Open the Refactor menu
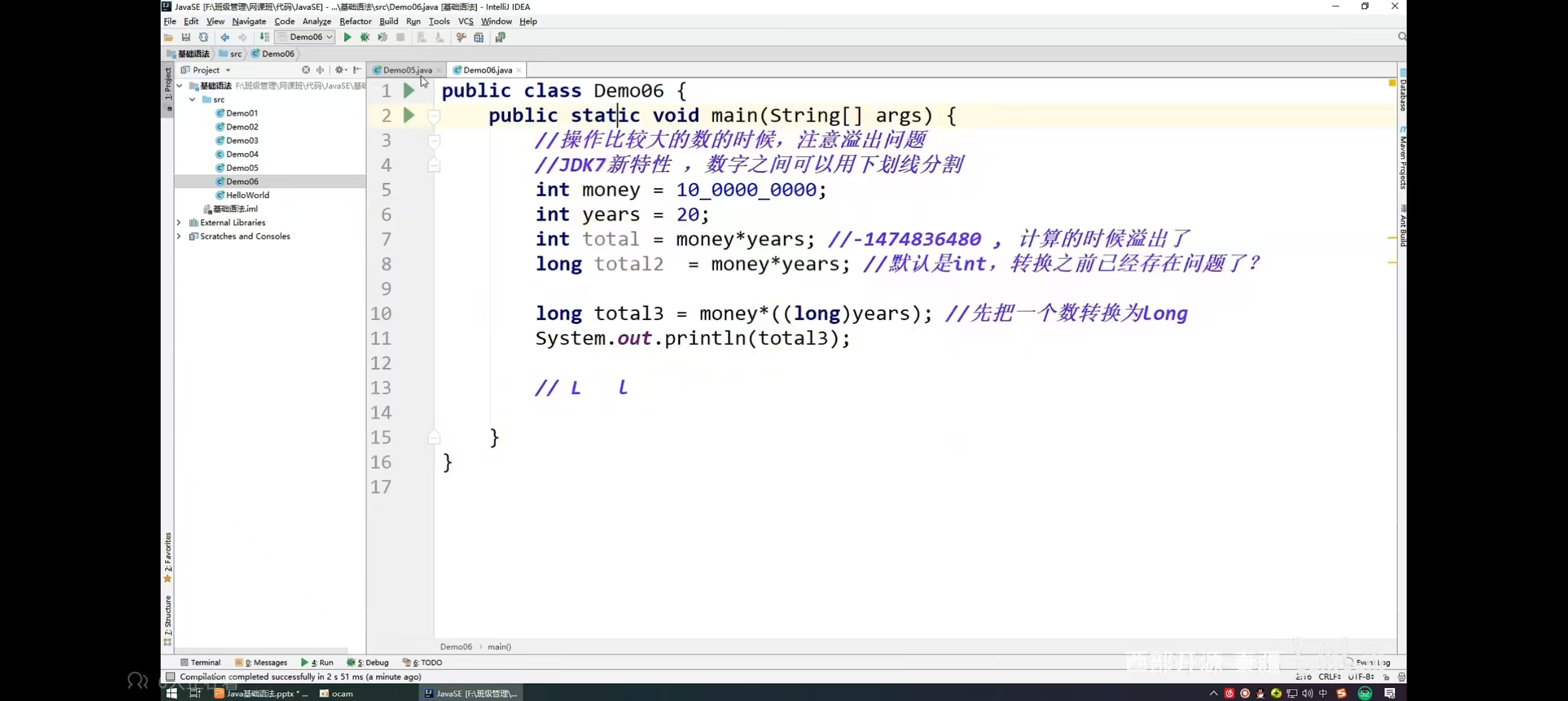 pos(355,21)
